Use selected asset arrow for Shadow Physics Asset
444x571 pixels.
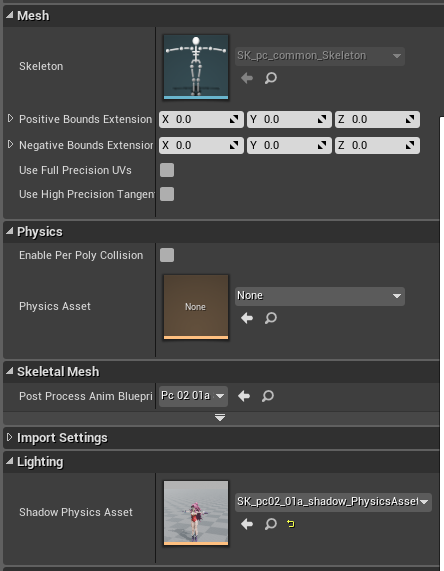(x=247, y=524)
